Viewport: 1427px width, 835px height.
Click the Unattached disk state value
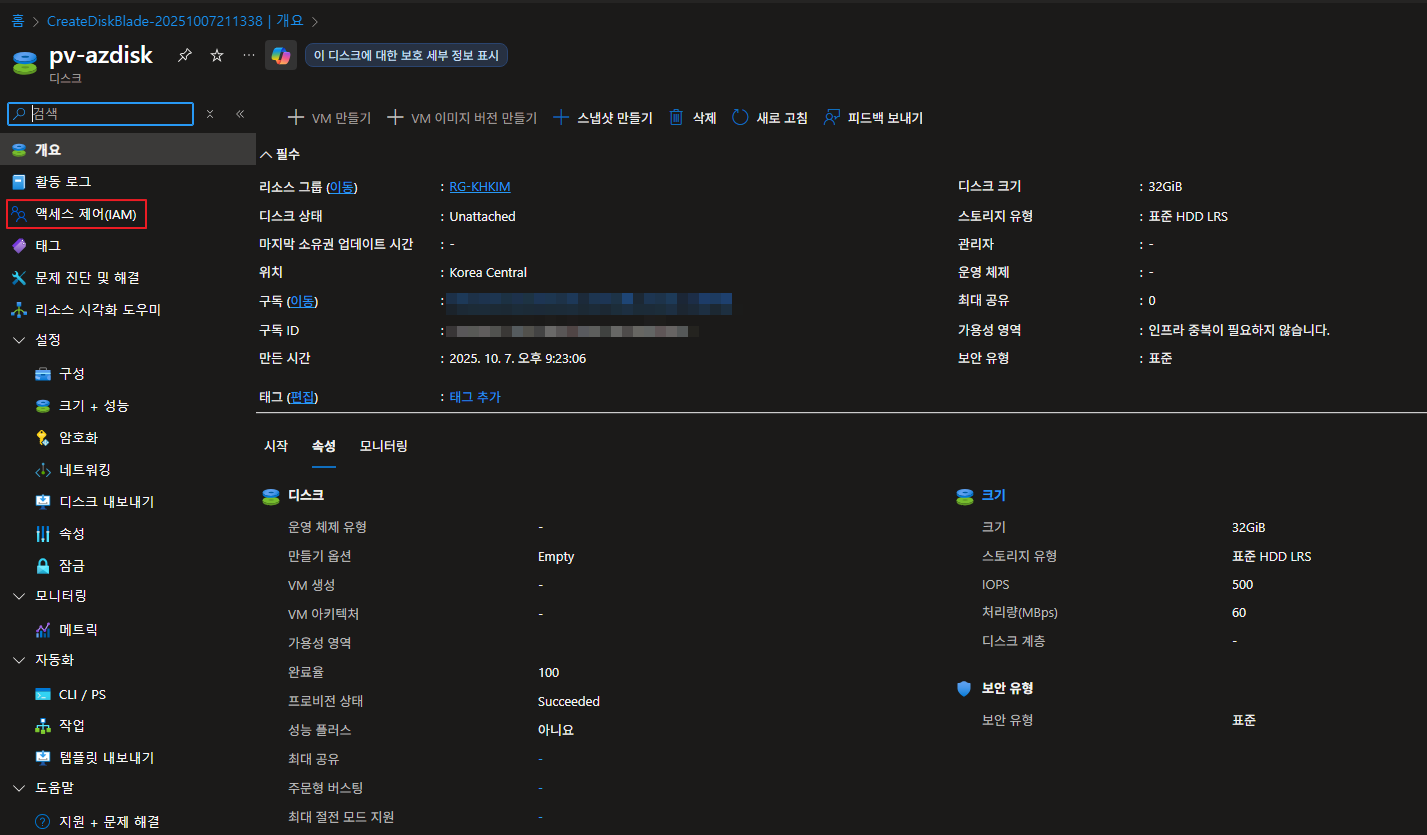482,216
